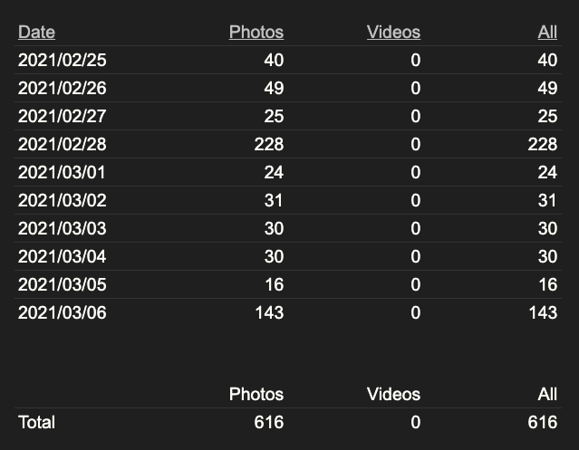The height and width of the screenshot is (450, 579).
Task: Select the 2021/03/05 date entry
Action: pos(62,285)
